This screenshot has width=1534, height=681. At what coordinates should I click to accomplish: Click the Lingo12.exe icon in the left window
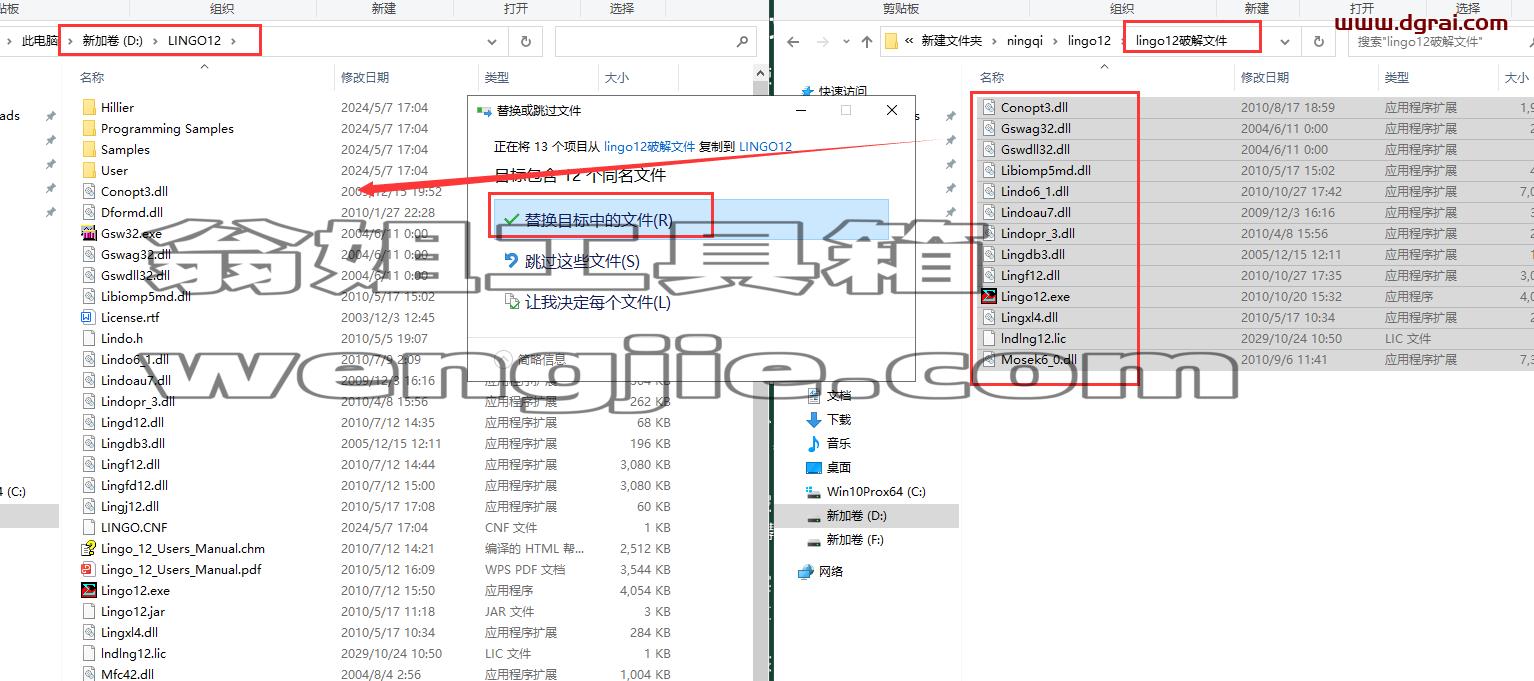[x=89, y=590]
